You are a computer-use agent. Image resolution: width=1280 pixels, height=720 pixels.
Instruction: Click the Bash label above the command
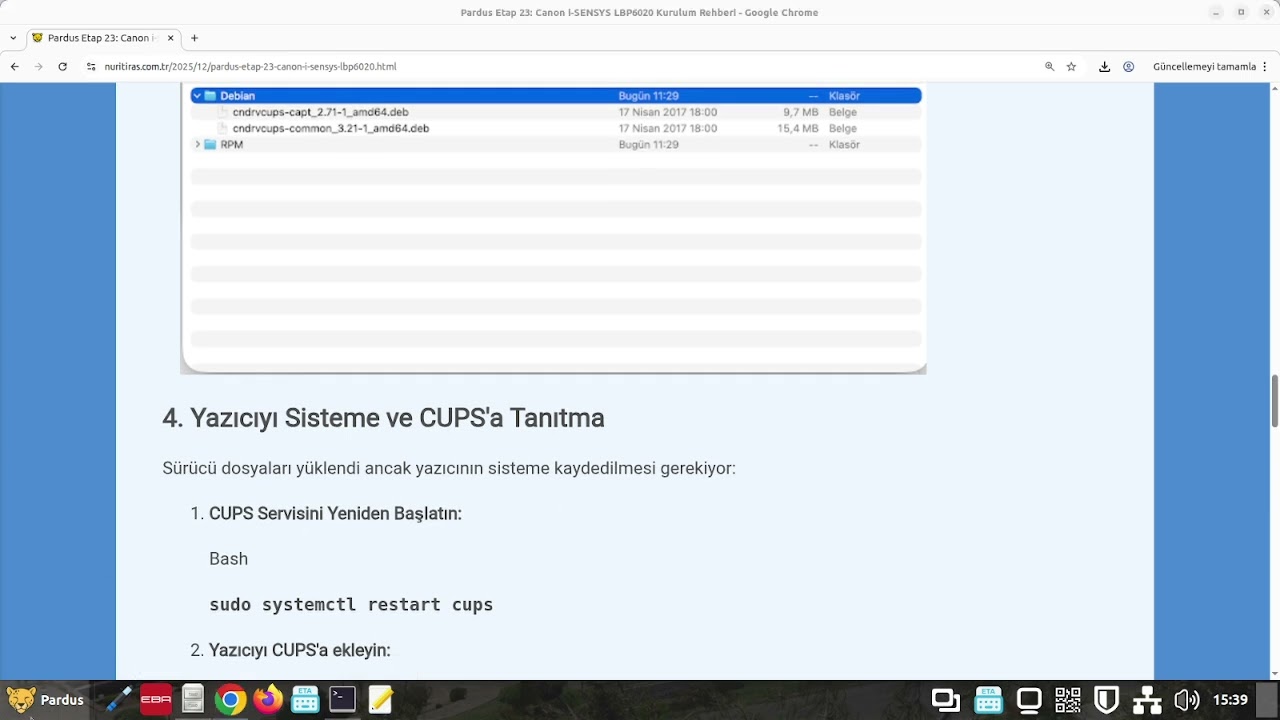[228, 559]
